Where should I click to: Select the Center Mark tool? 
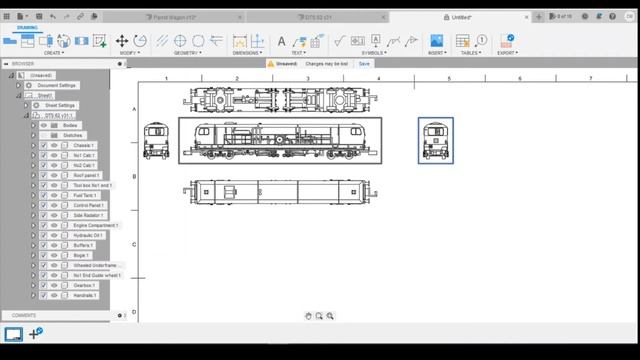[180, 41]
